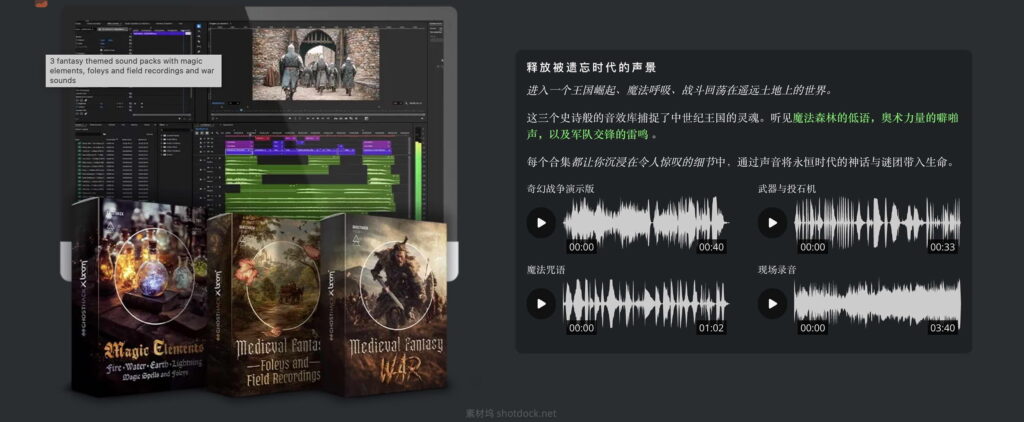
Task: Click the 03:40 duration label
Action: click(x=943, y=328)
